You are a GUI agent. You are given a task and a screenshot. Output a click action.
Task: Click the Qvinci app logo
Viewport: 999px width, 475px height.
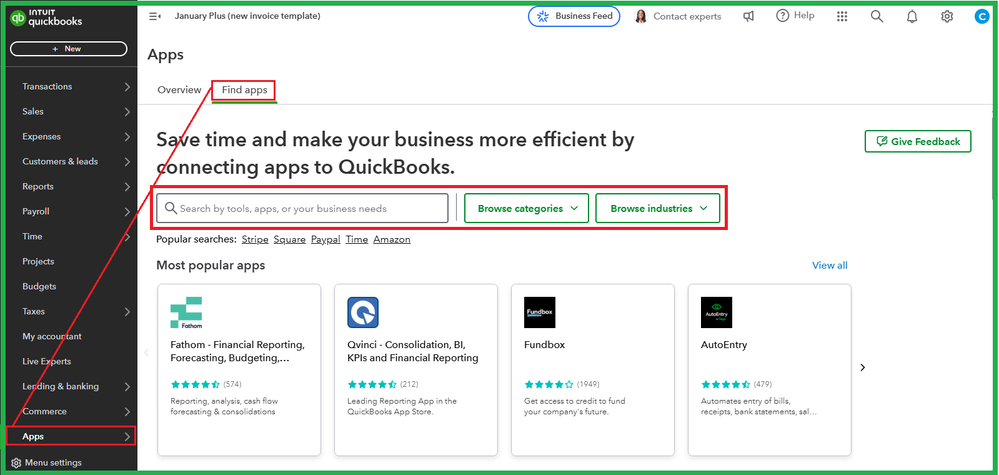[x=363, y=312]
